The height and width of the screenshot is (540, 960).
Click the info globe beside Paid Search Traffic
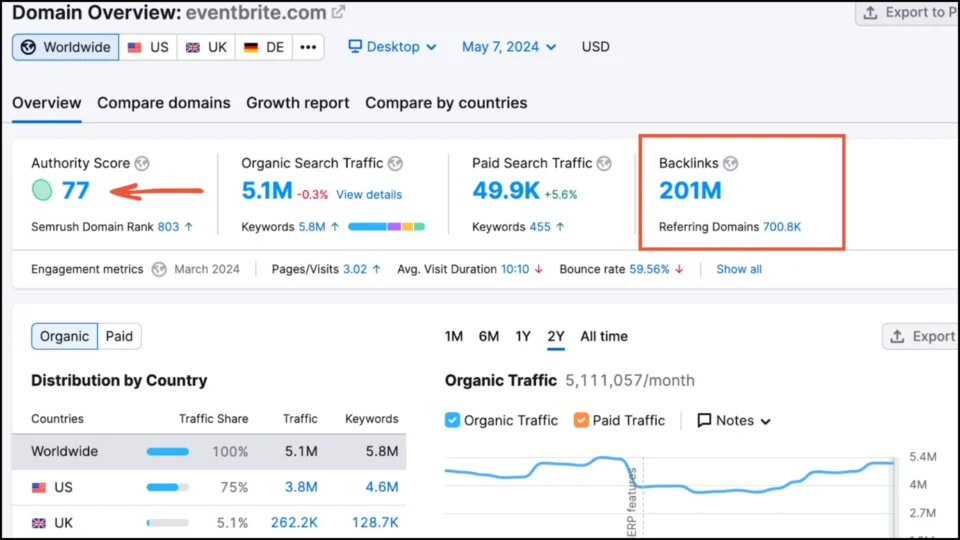coord(604,163)
